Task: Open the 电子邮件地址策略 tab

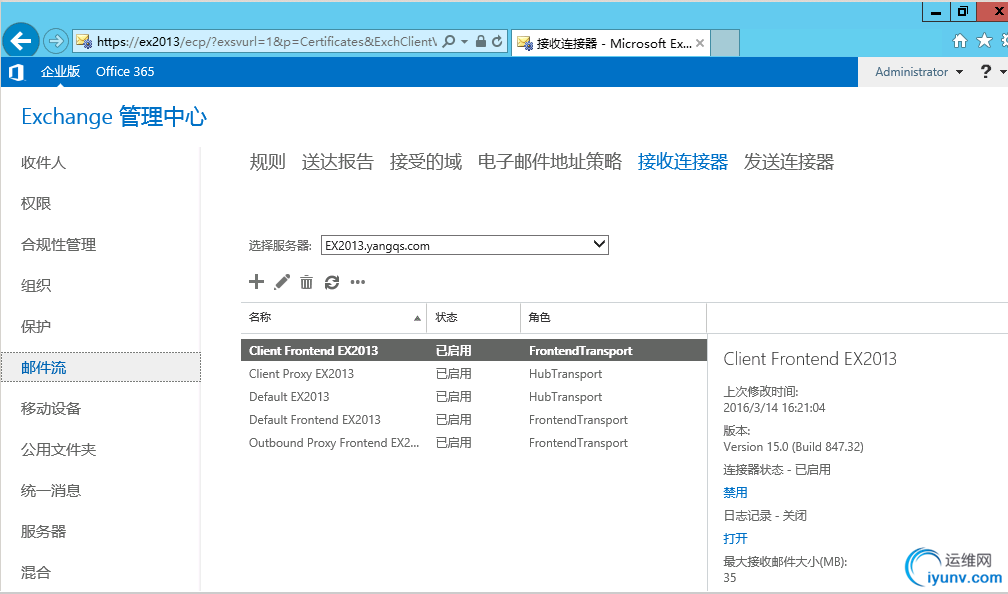Action: point(550,161)
